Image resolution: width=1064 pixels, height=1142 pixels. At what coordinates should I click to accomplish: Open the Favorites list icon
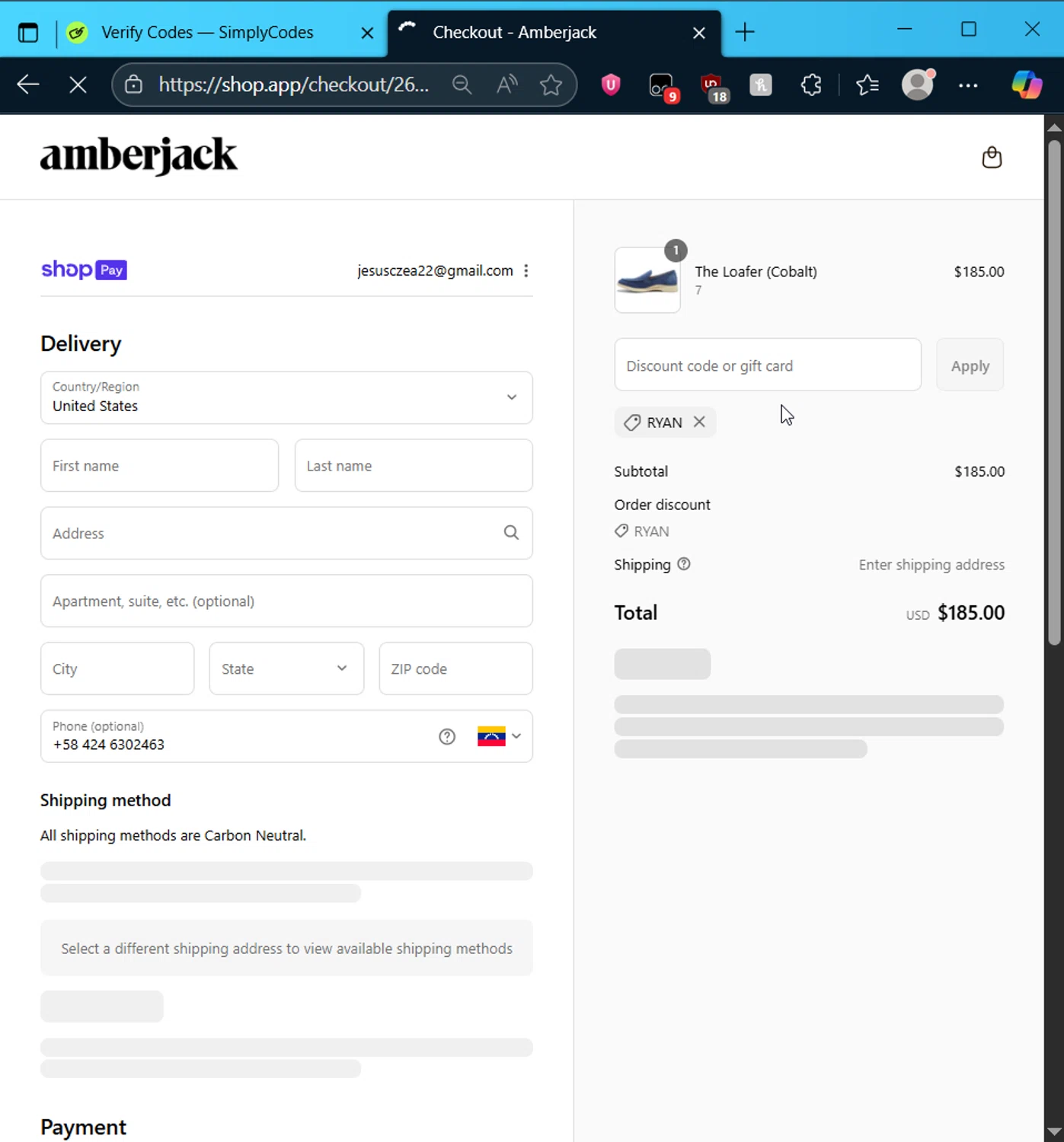click(x=867, y=85)
